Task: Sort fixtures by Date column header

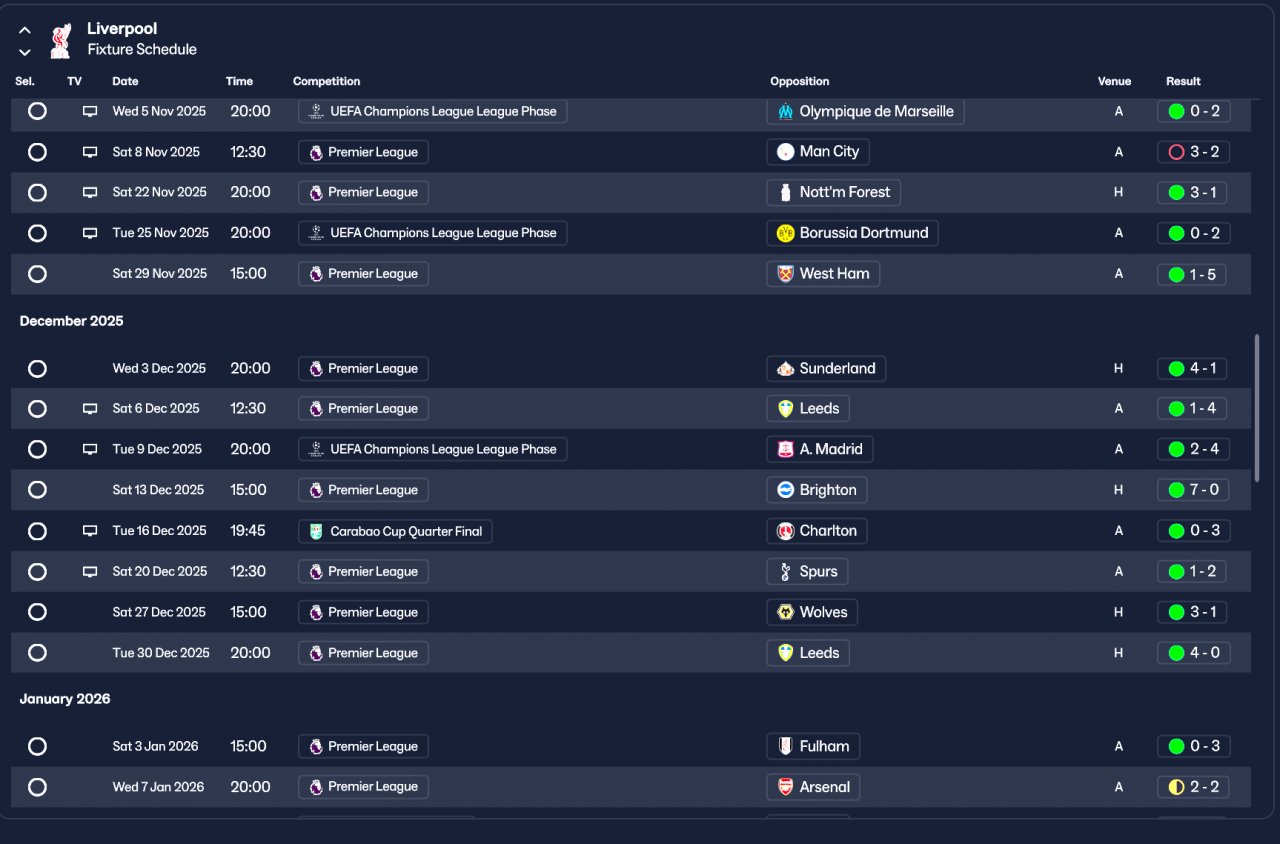Action: pyautogui.click(x=125, y=81)
